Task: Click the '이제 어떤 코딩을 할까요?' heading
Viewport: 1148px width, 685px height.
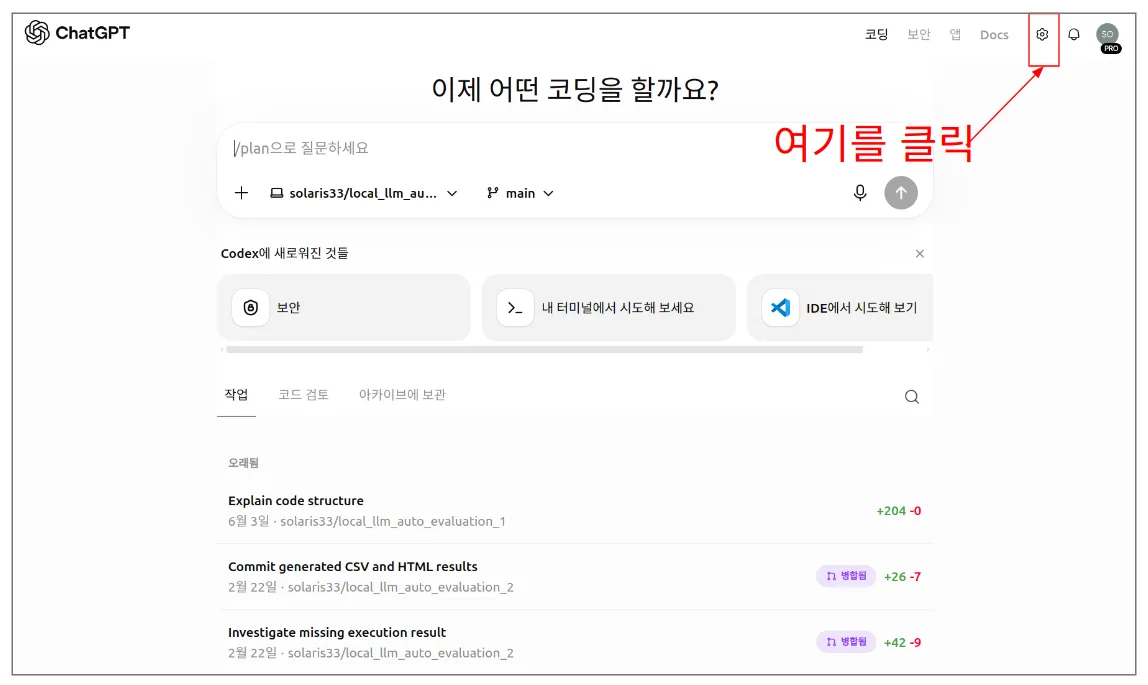Action: [x=575, y=89]
